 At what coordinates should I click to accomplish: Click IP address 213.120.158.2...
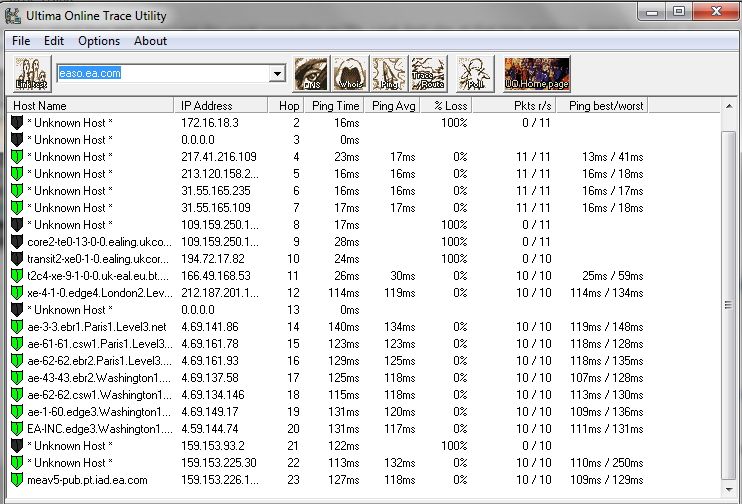coord(220,174)
